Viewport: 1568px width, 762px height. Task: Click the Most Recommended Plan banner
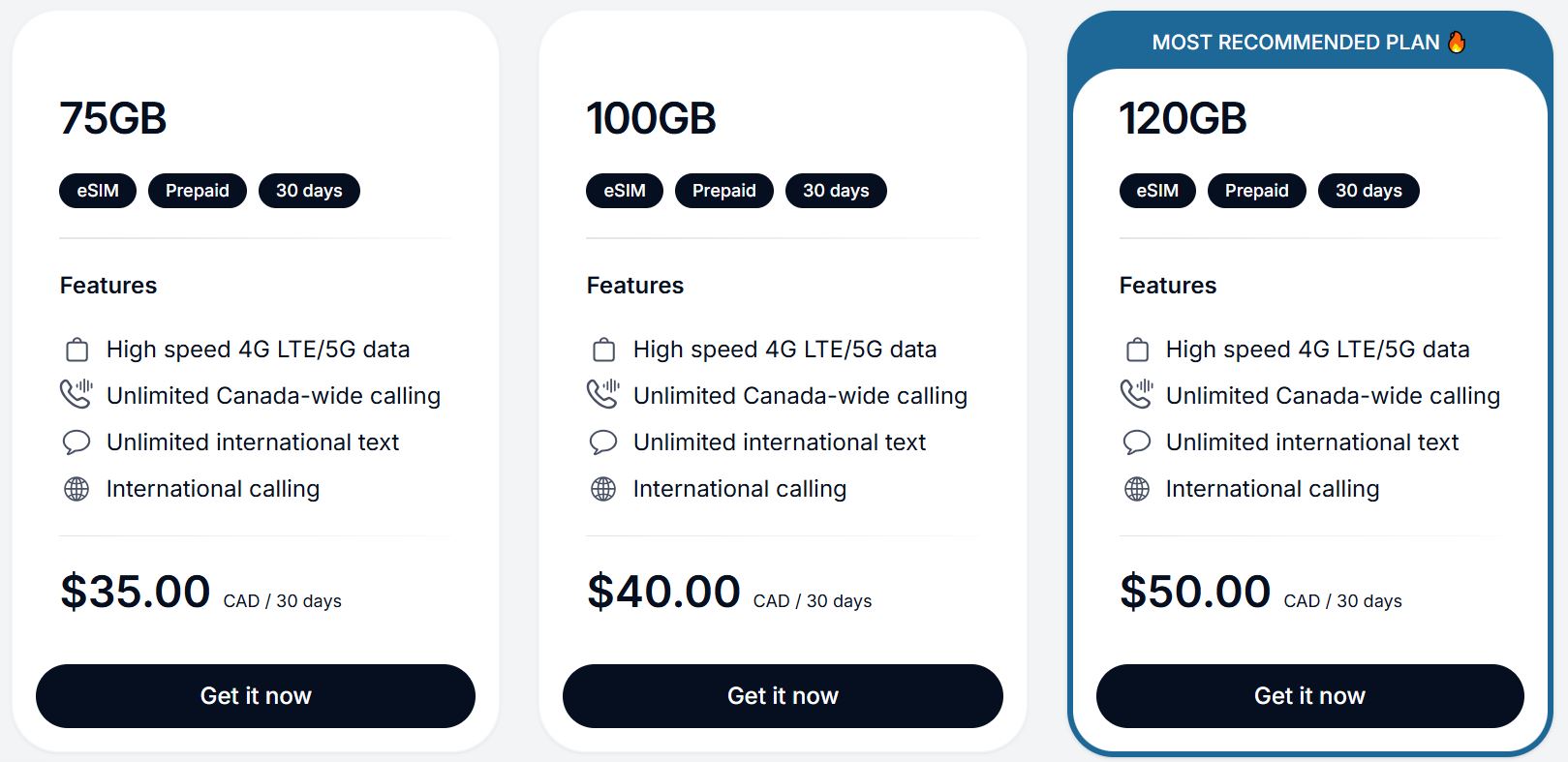coord(1295,43)
